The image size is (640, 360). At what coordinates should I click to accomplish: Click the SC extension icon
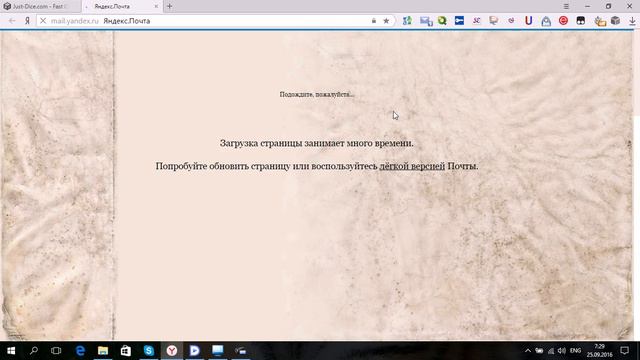(x=476, y=21)
